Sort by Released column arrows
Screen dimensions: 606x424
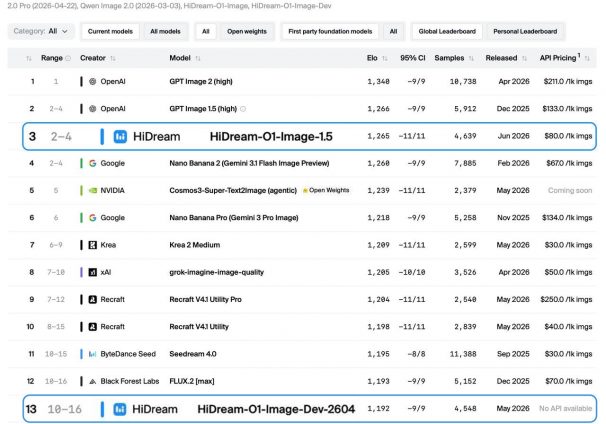click(x=524, y=58)
